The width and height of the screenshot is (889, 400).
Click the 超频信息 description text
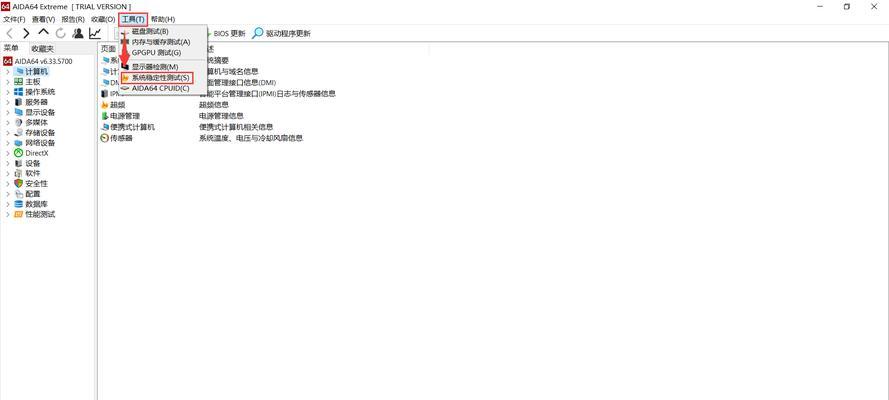pyautogui.click(x=214, y=105)
